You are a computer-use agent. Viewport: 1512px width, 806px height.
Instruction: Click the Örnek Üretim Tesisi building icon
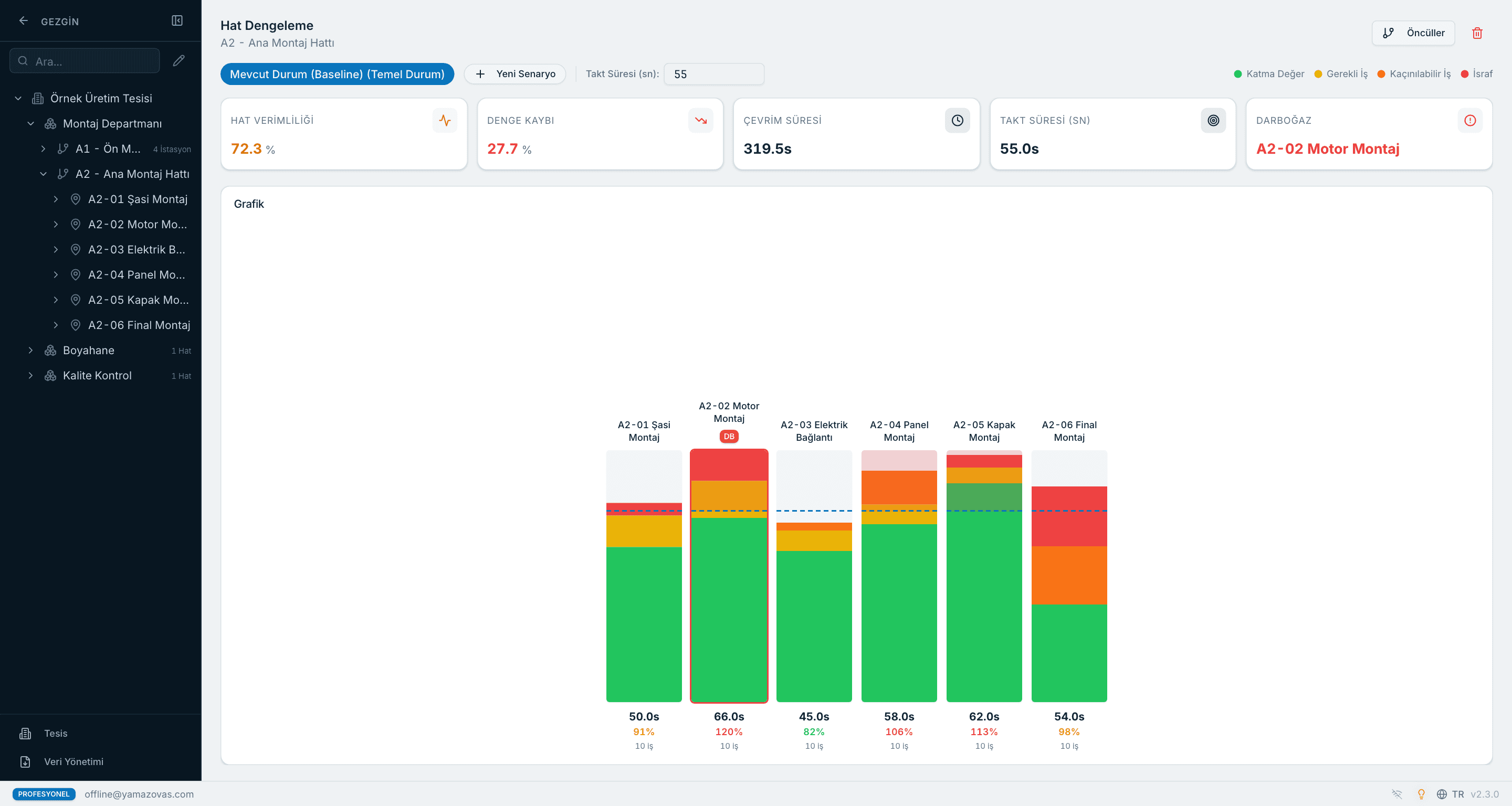click(x=38, y=99)
